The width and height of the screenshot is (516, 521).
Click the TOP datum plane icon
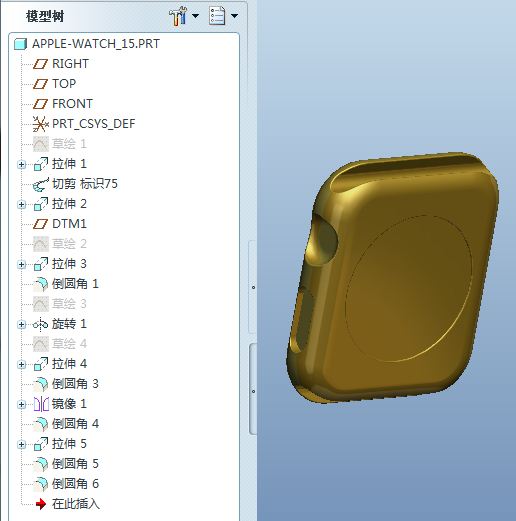click(40, 84)
